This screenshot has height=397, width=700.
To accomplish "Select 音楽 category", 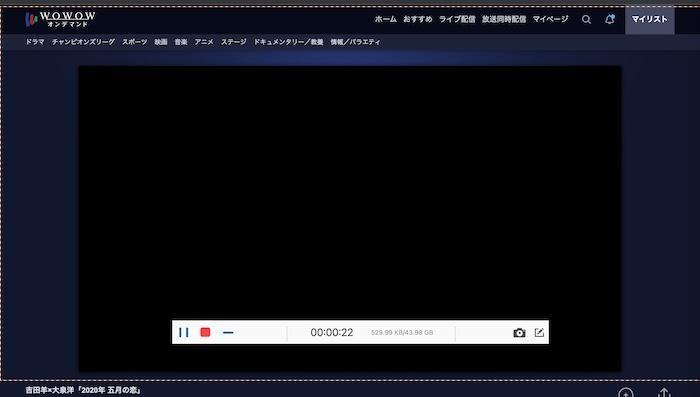I will (181, 42).
